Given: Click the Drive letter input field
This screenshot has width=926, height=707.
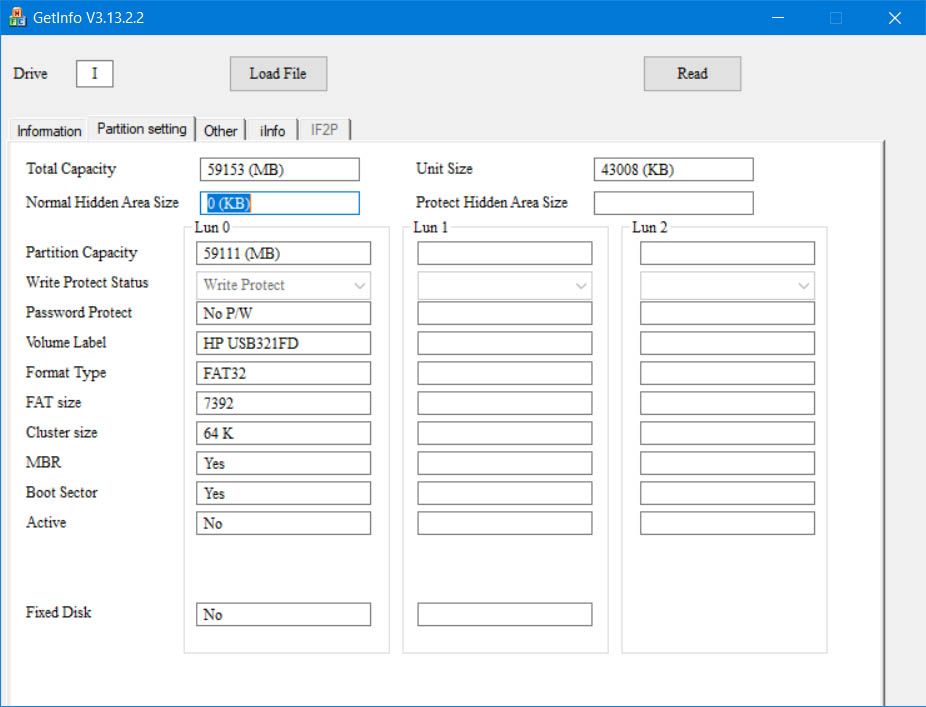Looking at the screenshot, I should (x=94, y=74).
